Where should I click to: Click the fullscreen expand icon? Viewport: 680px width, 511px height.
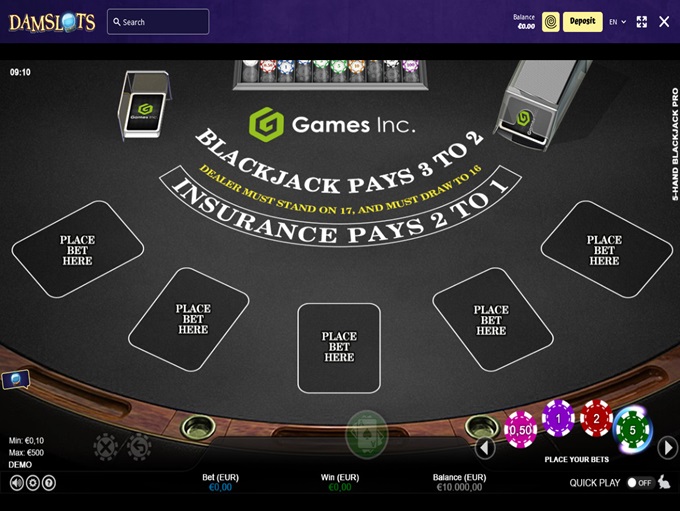(x=641, y=22)
